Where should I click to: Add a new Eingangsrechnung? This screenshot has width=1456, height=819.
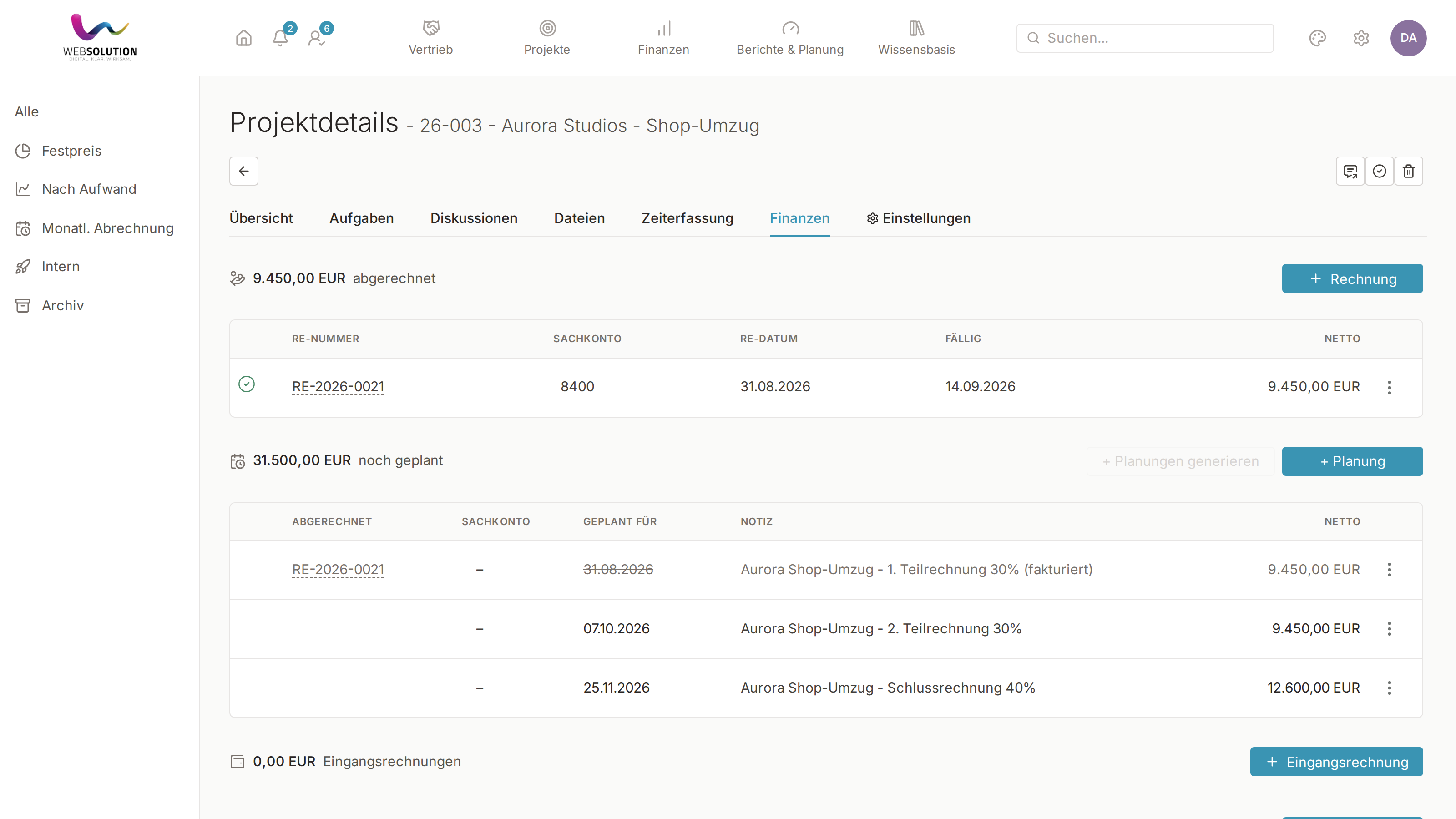point(1336,762)
